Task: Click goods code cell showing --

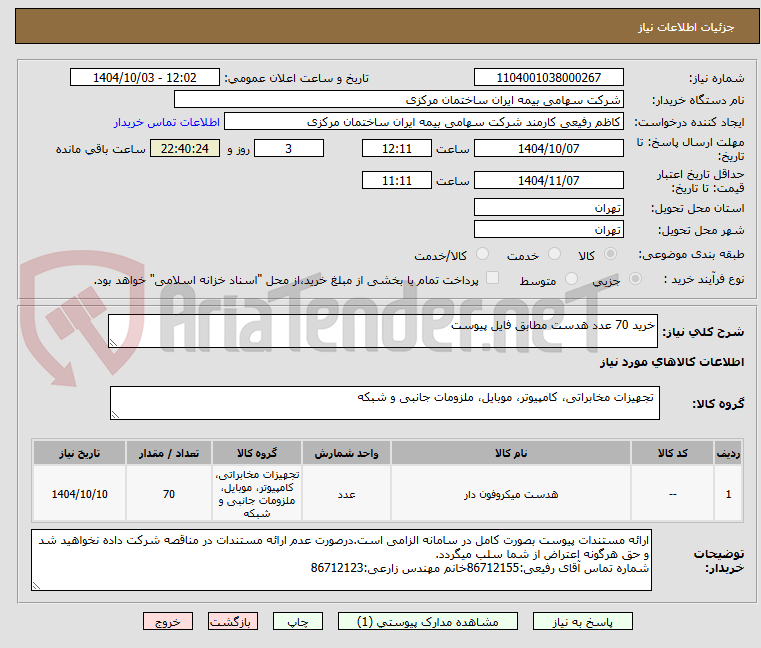Action: (x=673, y=494)
